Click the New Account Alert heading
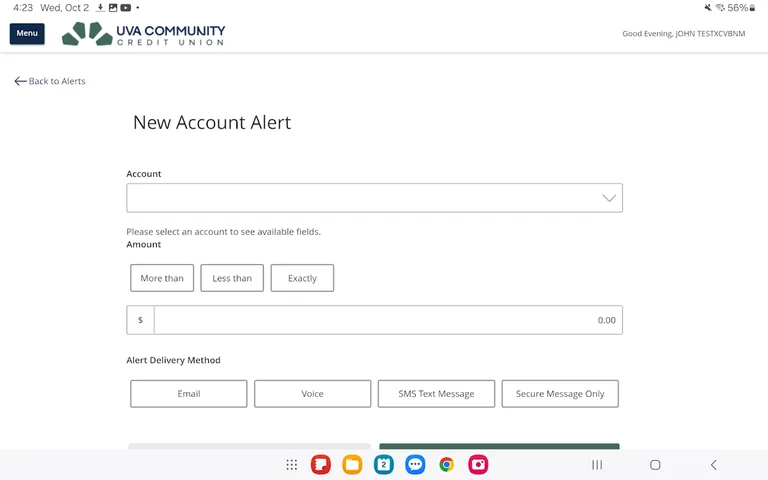This screenshot has width=768, height=480. tap(212, 122)
